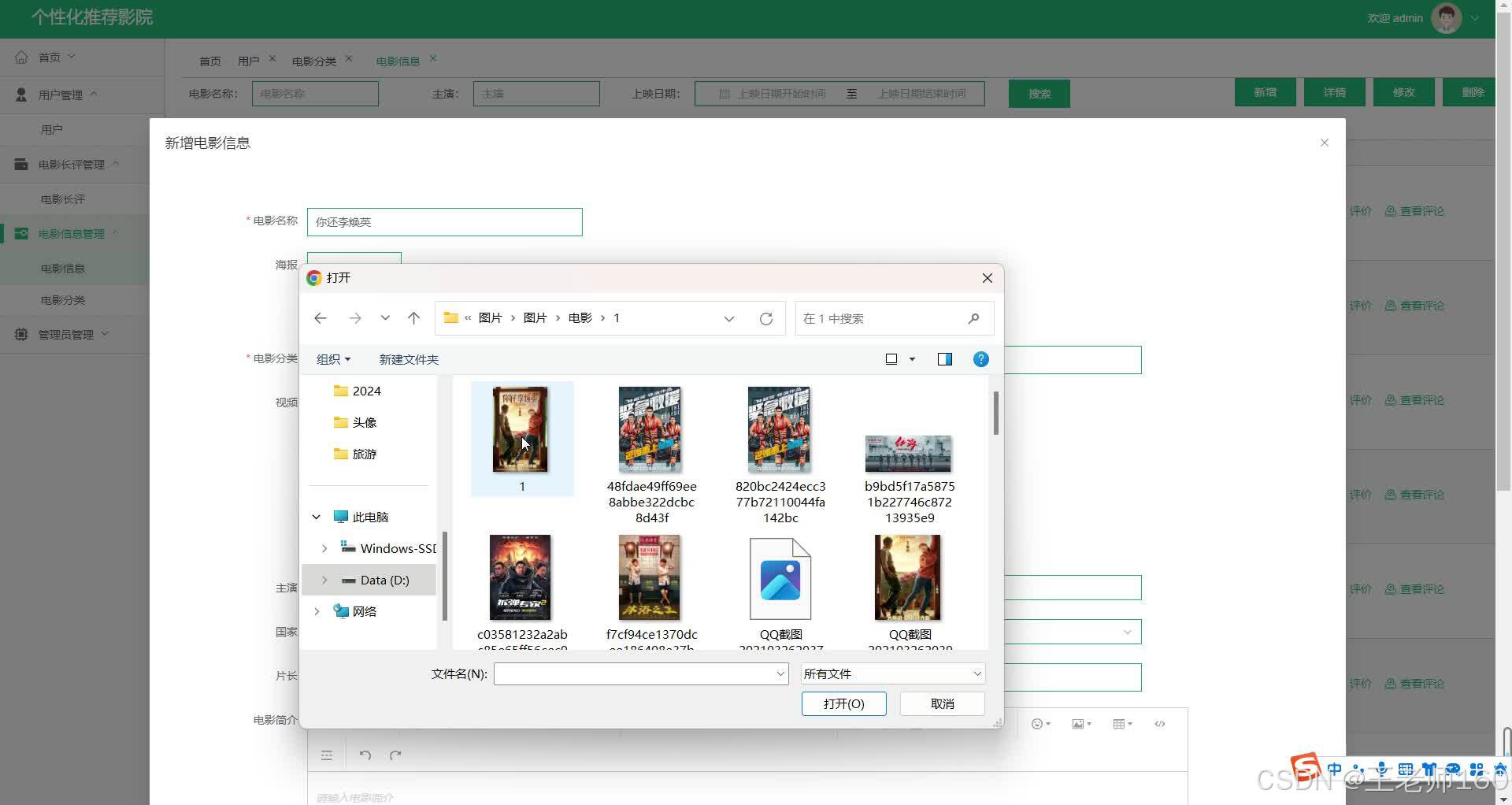Viewport: 1512px width, 805px height.
Task: Open the image insert icon in editor
Action: [x=1081, y=724]
